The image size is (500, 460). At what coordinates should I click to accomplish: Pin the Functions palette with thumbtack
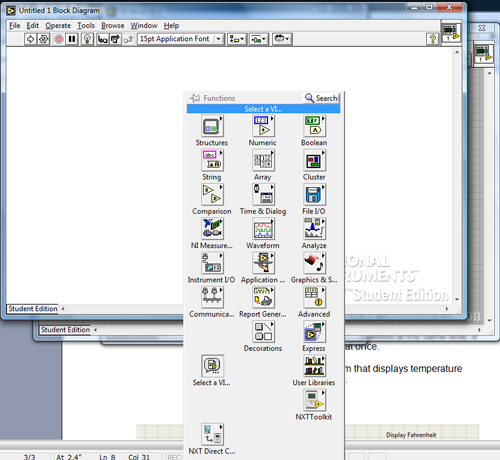[195, 98]
